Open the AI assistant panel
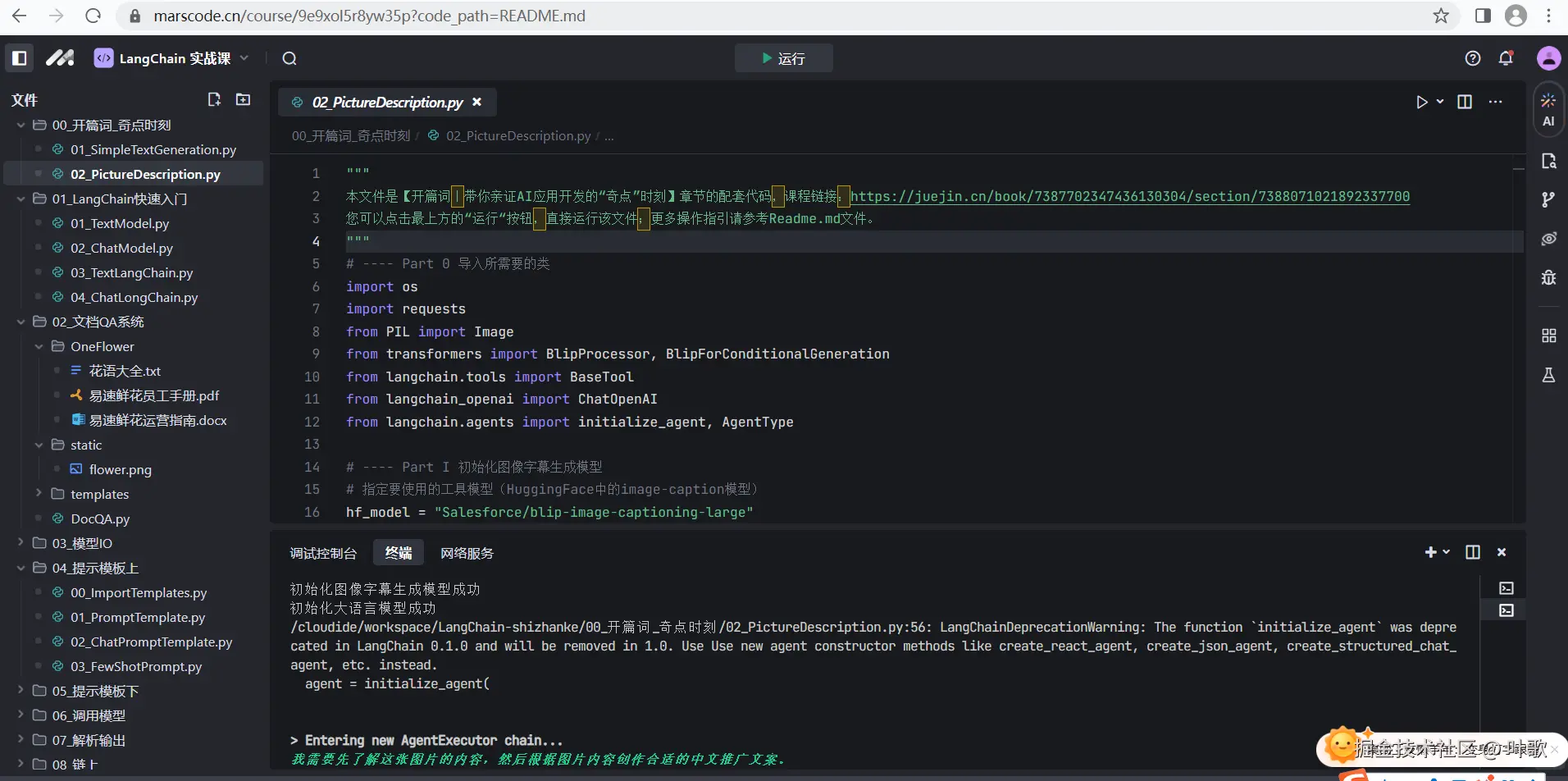This screenshot has width=1568, height=781. pos(1548,110)
